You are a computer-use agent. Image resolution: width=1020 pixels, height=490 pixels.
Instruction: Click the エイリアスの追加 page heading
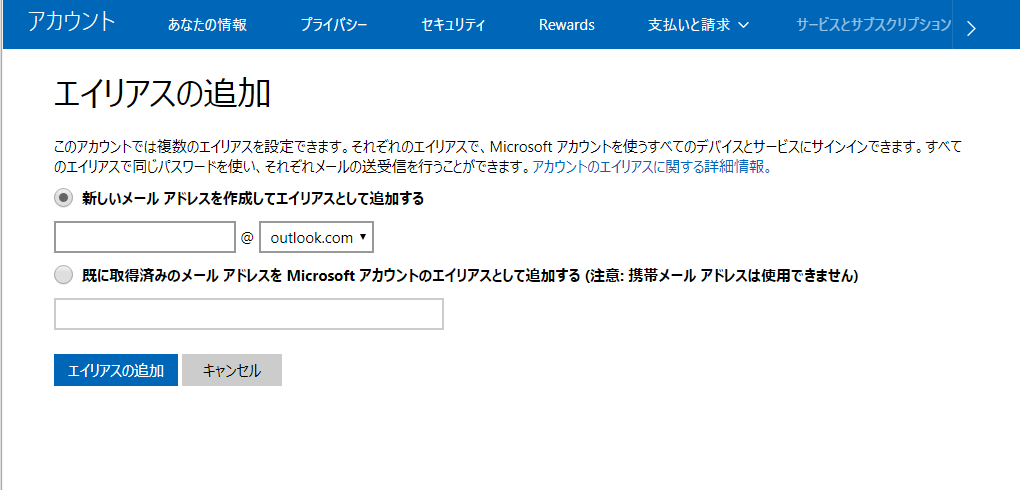click(162, 94)
